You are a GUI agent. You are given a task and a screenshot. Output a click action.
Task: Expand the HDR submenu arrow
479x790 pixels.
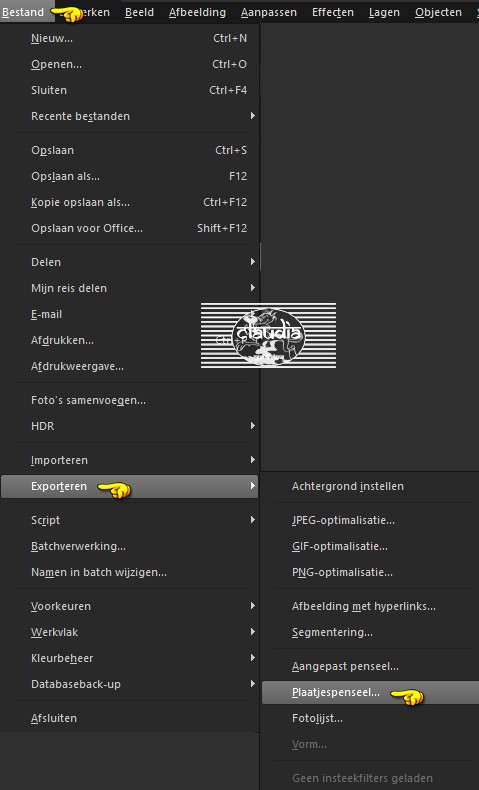pos(252,426)
